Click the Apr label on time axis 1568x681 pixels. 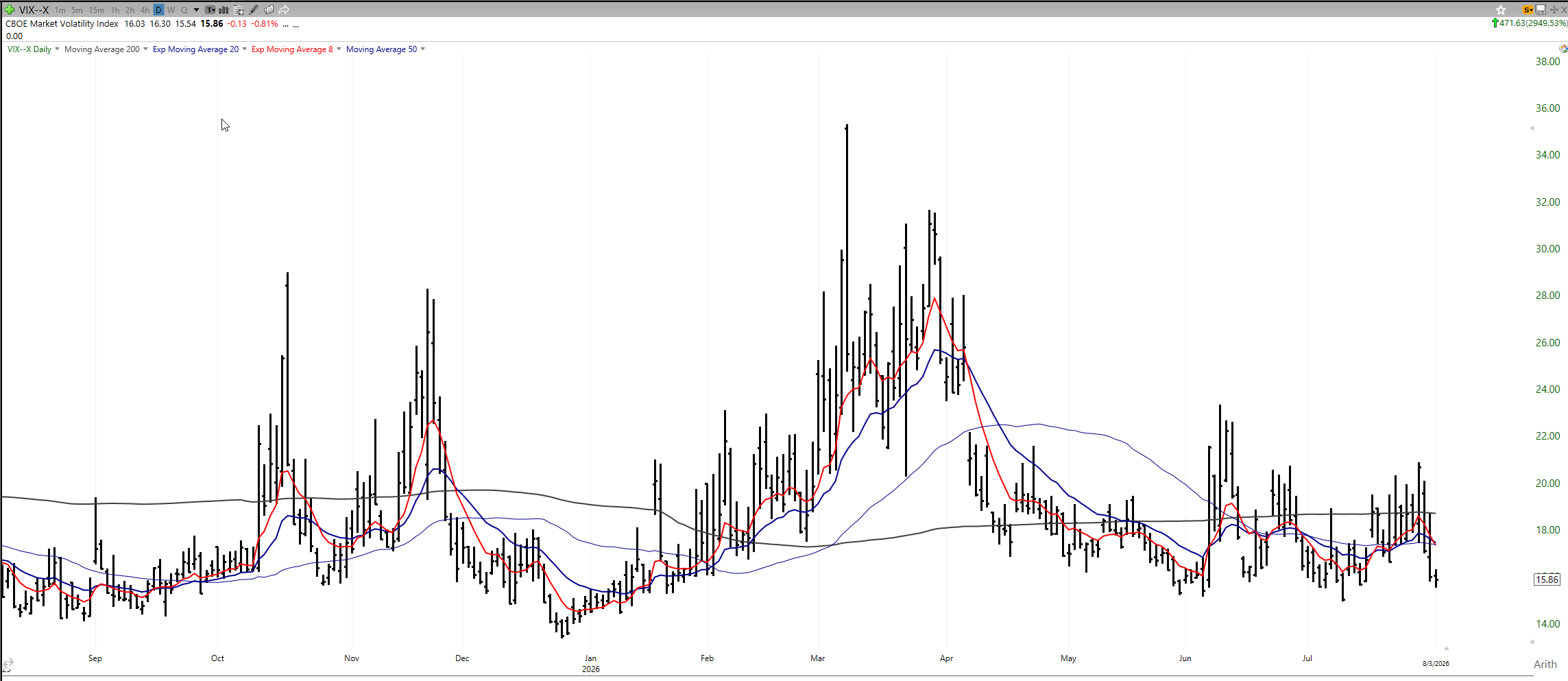coord(946,658)
